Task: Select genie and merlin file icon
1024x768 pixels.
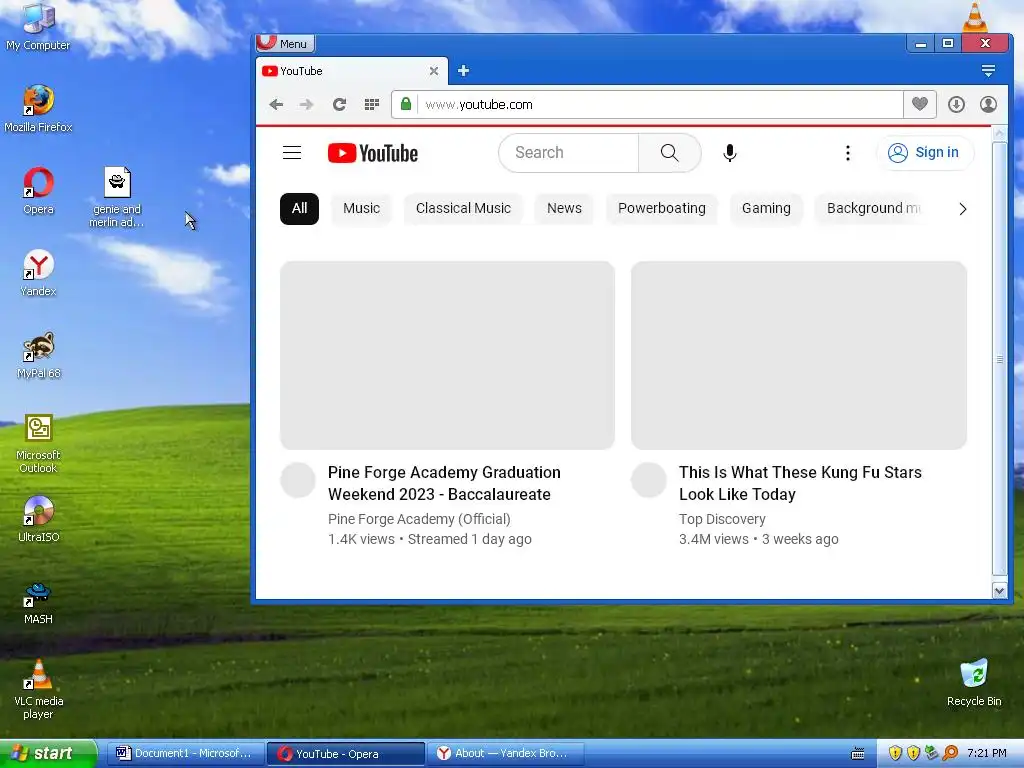Action: [117, 197]
